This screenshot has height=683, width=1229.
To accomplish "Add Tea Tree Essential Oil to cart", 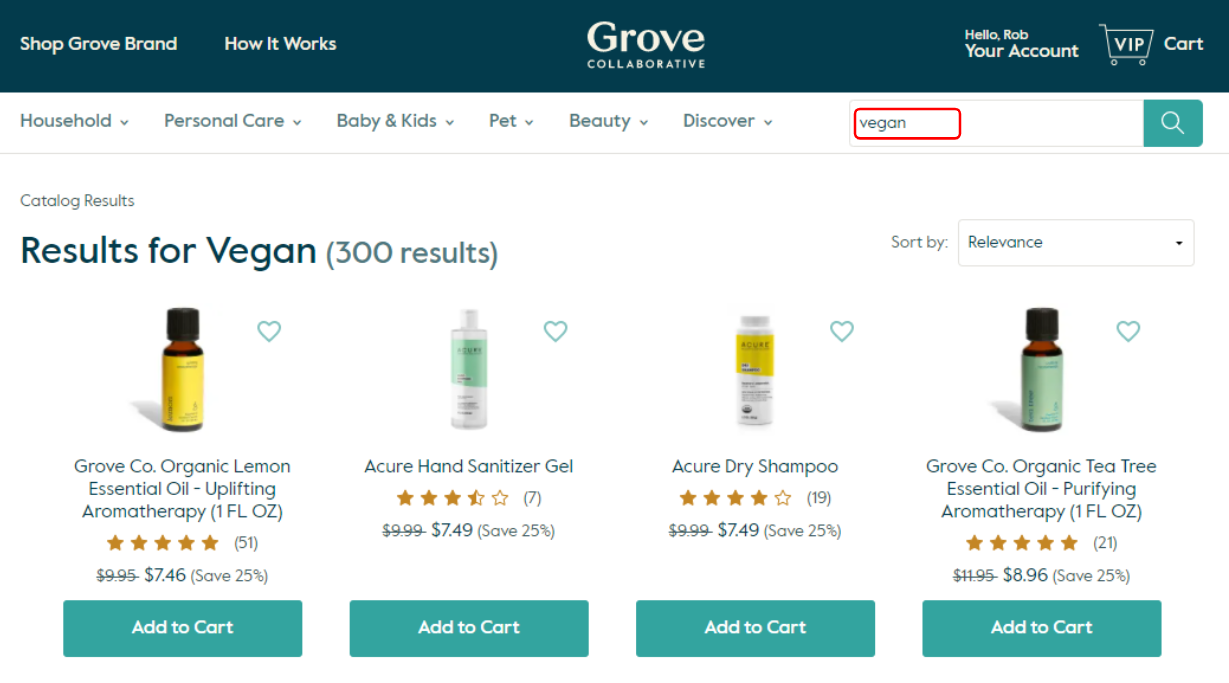I will tap(1042, 628).
